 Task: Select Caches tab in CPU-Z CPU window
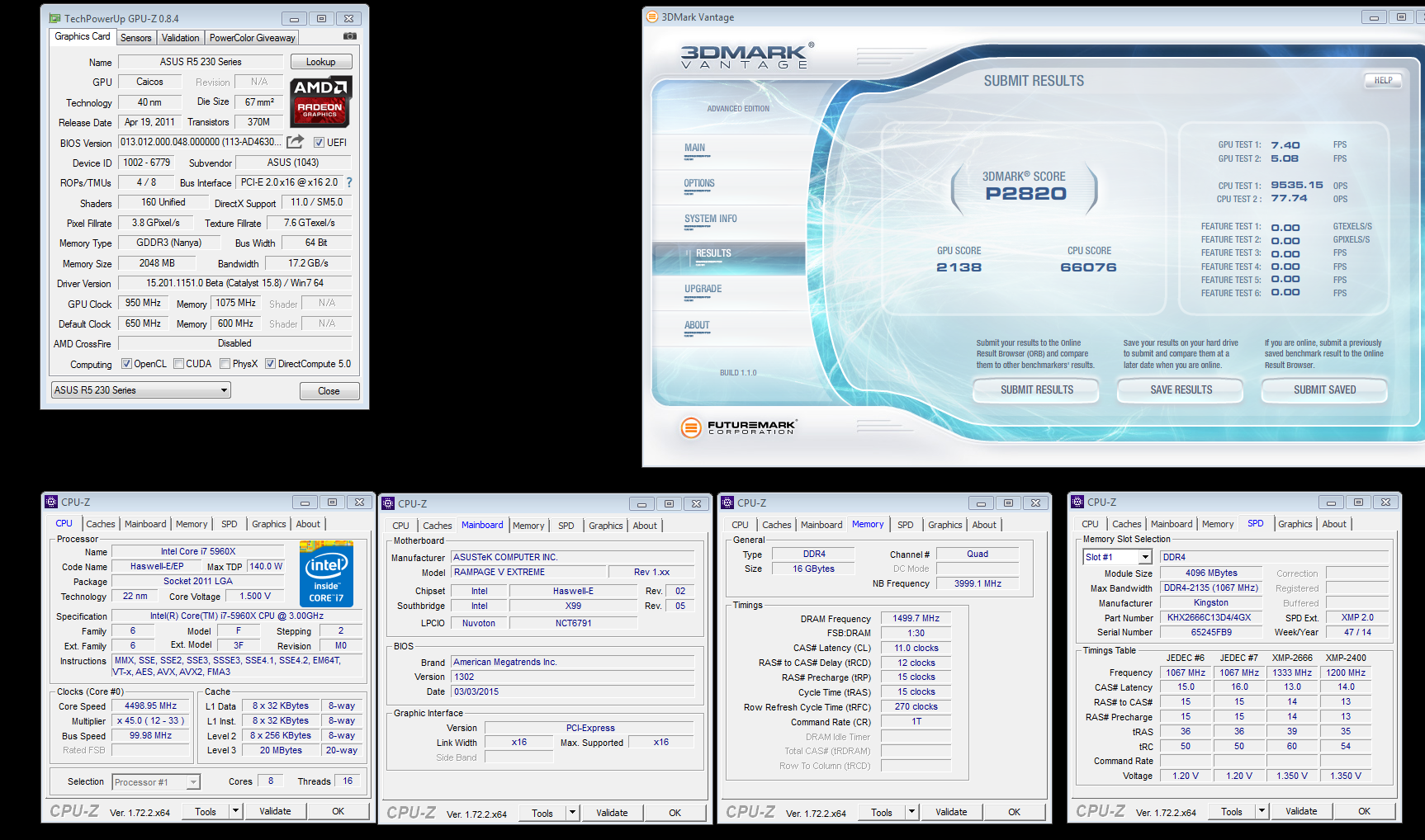tap(101, 524)
